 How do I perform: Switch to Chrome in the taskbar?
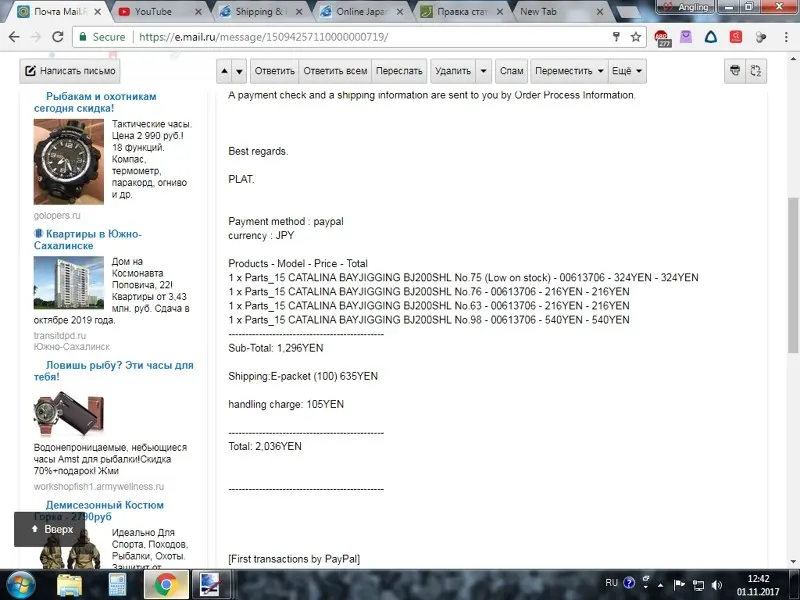(x=166, y=585)
